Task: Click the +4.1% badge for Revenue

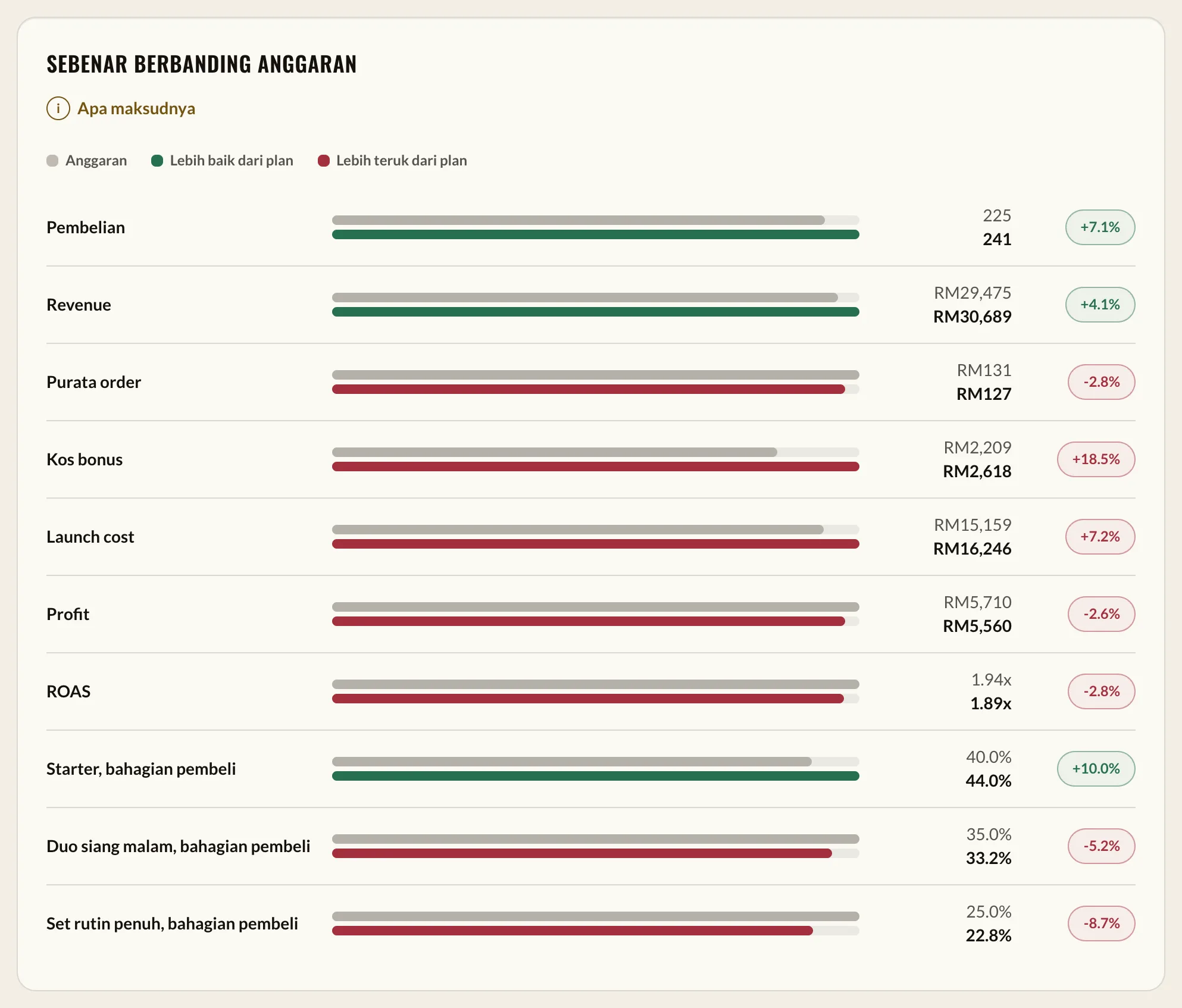Action: [1100, 305]
